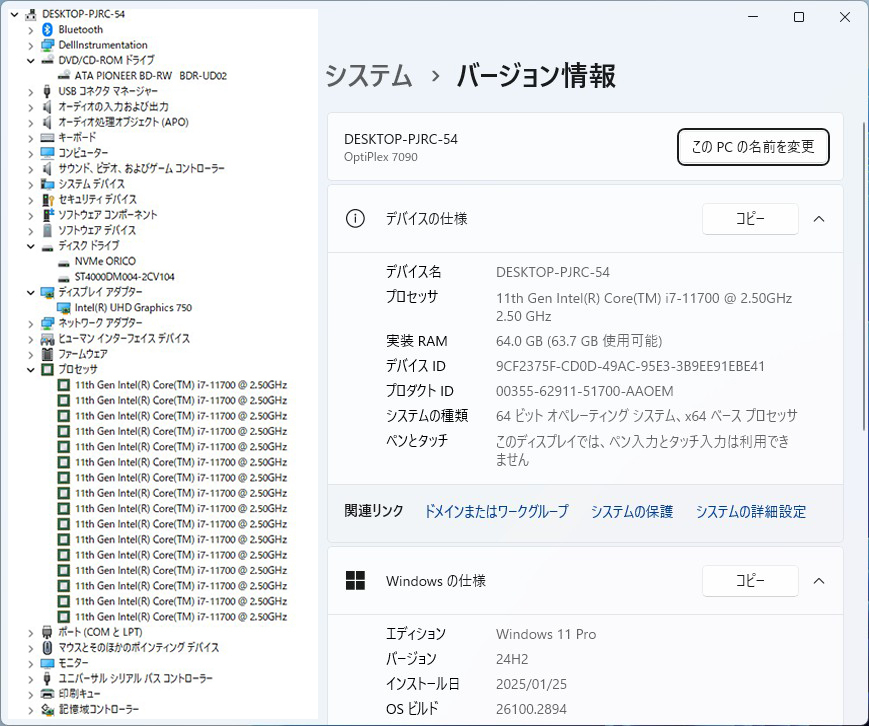This screenshot has width=869, height=726.
Task: Click the キーボード keyboard icon
Action: click(x=48, y=137)
